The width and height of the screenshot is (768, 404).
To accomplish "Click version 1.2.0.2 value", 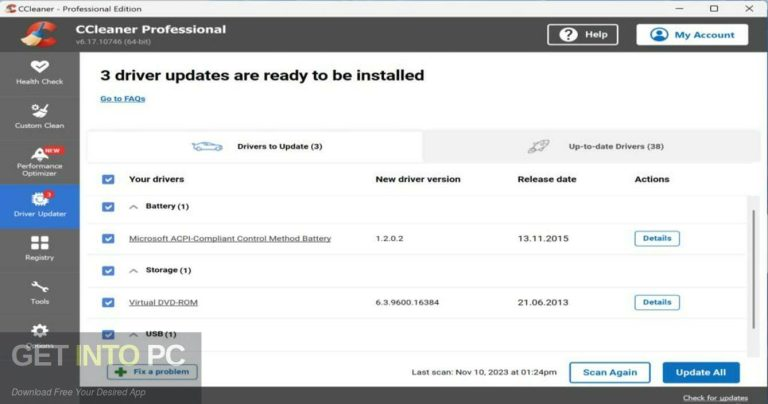I will pos(389,238).
